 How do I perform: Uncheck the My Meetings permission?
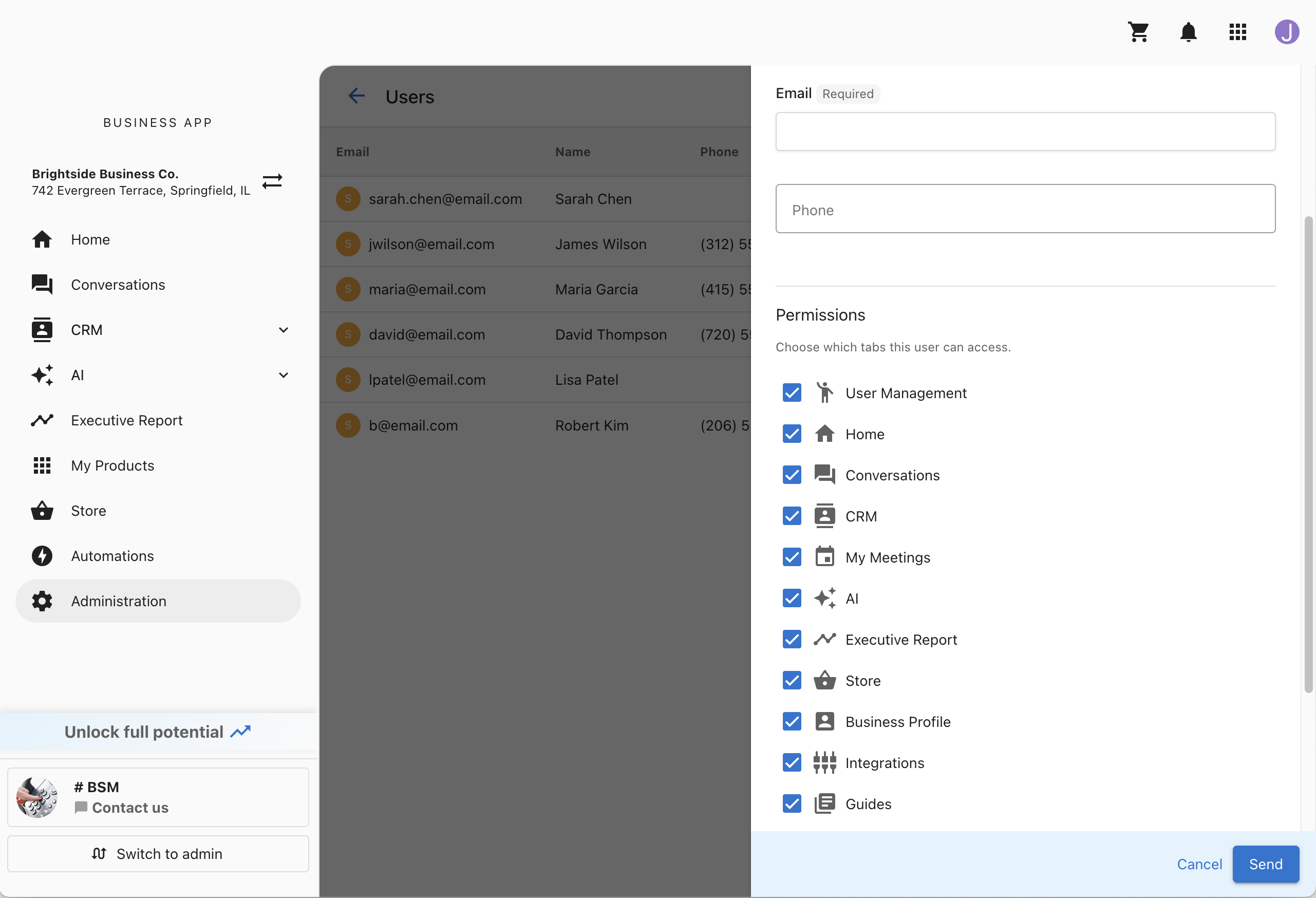(x=791, y=557)
